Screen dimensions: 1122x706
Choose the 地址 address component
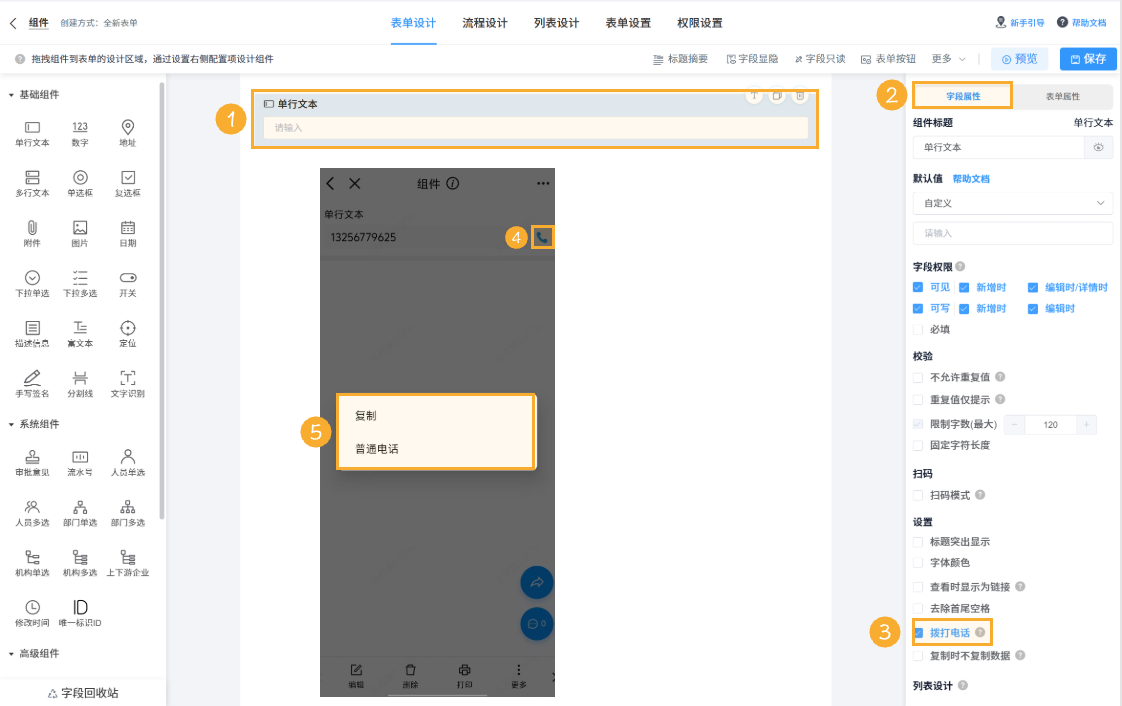tap(127, 133)
